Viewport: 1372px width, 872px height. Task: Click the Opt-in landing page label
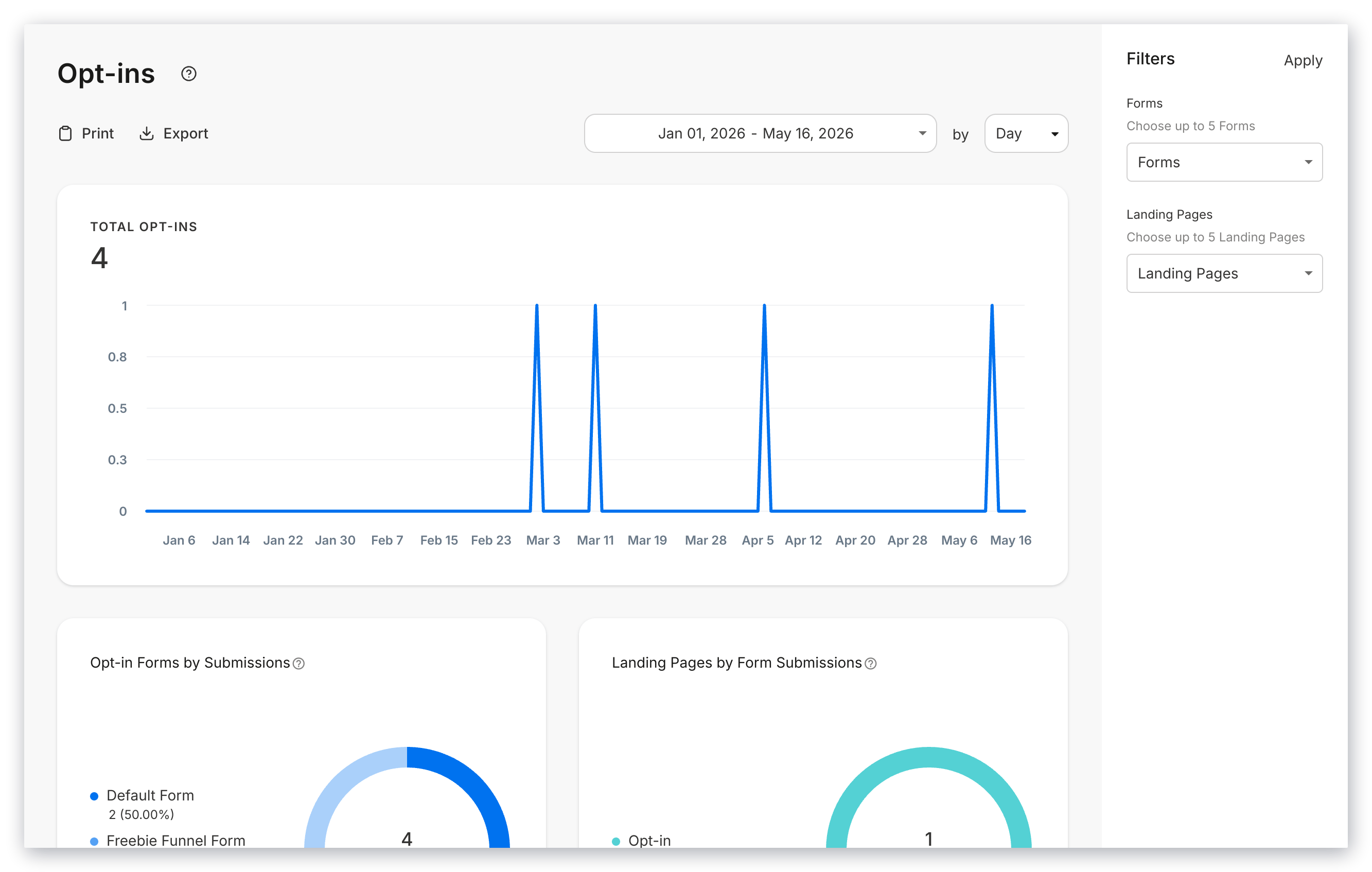(x=649, y=841)
